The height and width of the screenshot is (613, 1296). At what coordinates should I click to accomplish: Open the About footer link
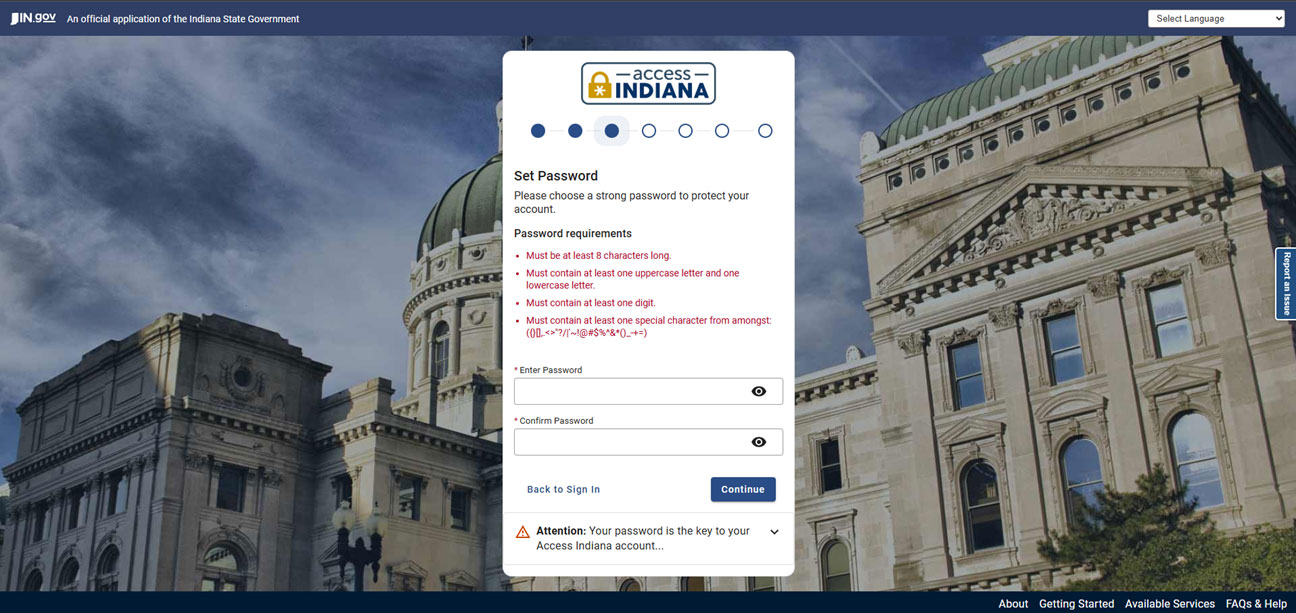pos(1013,604)
